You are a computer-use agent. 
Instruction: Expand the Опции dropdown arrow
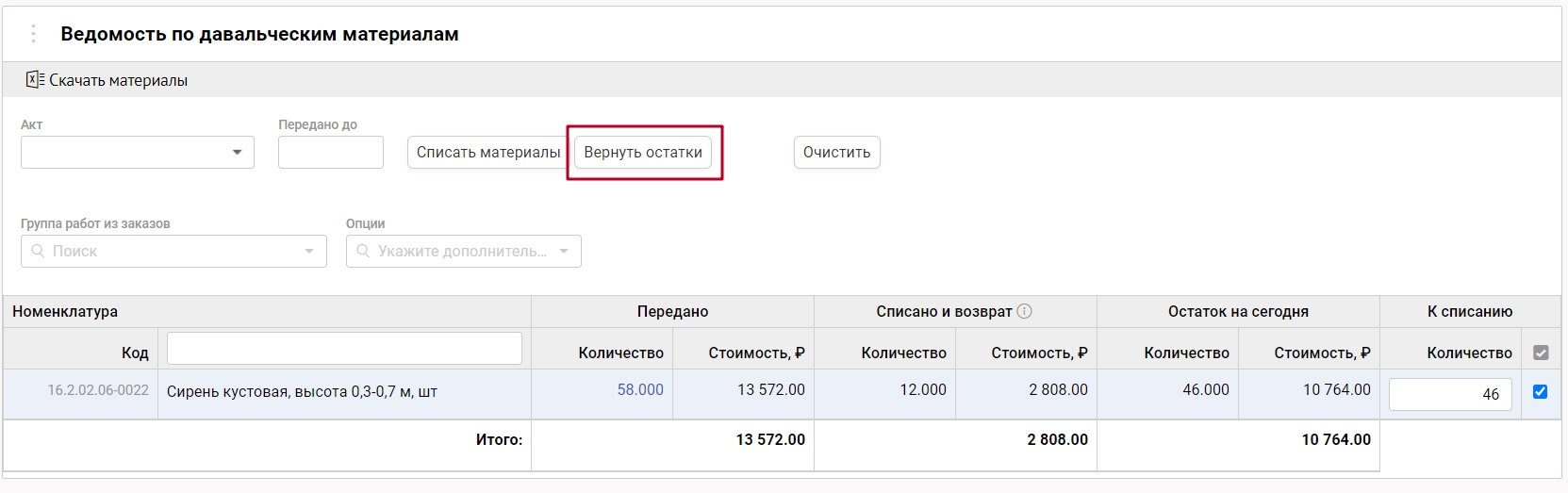pyautogui.click(x=564, y=251)
